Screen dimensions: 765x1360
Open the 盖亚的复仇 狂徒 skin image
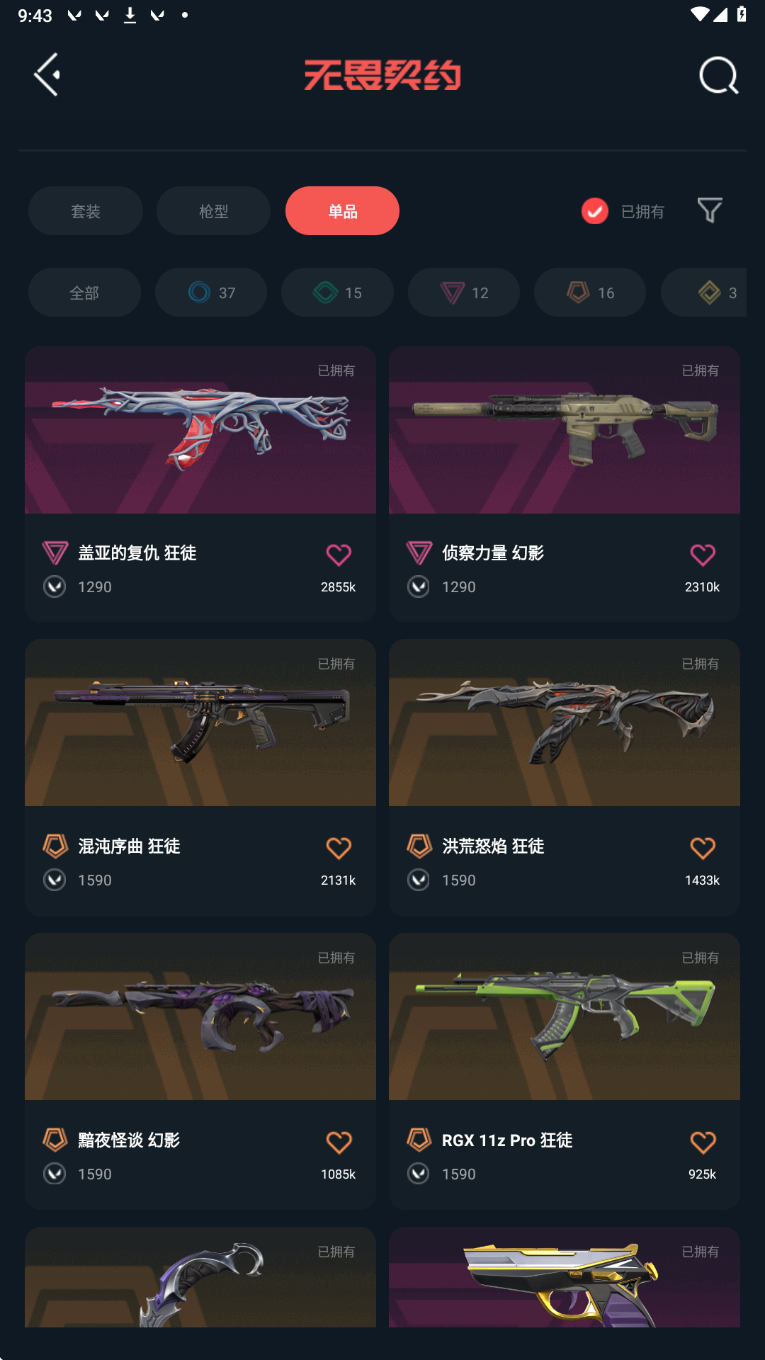click(200, 430)
